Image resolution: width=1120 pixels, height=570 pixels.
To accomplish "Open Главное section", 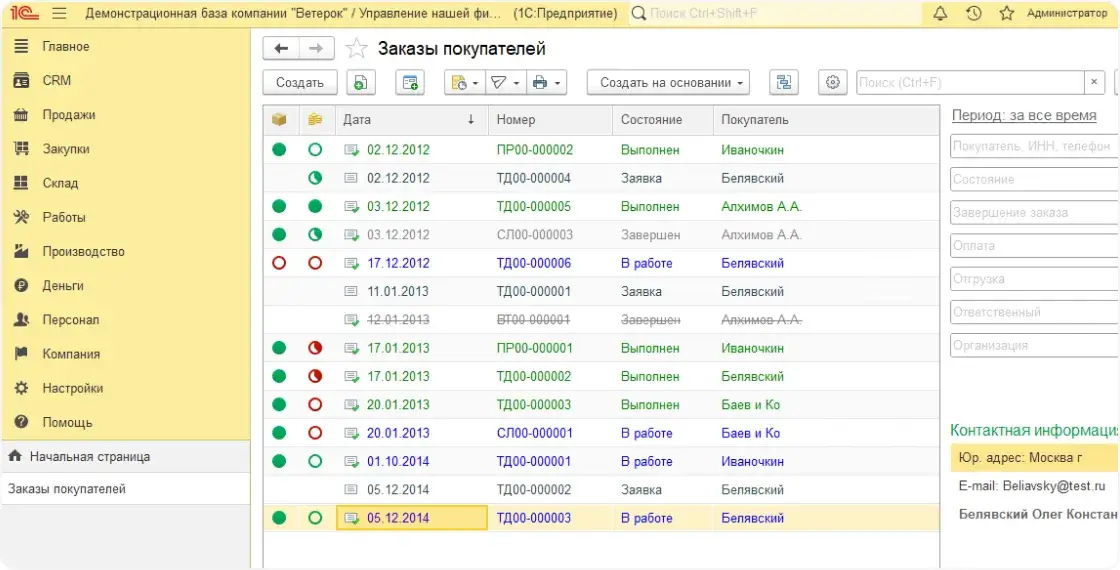I will [x=66, y=46].
